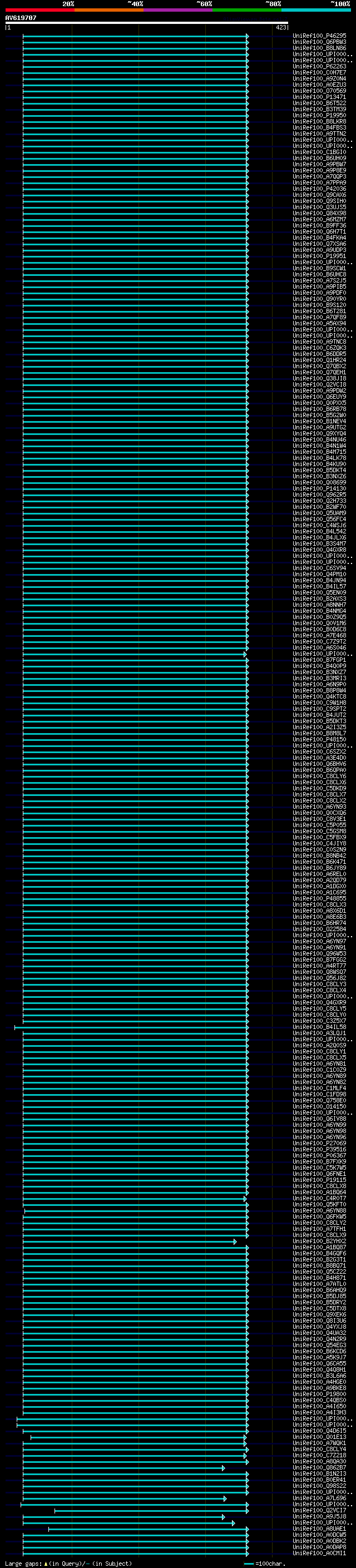The height and width of the screenshot is (1568, 356).
Task: Select hit label UniRef100_A3LQJ1
Action: pyautogui.click(x=319, y=1033)
